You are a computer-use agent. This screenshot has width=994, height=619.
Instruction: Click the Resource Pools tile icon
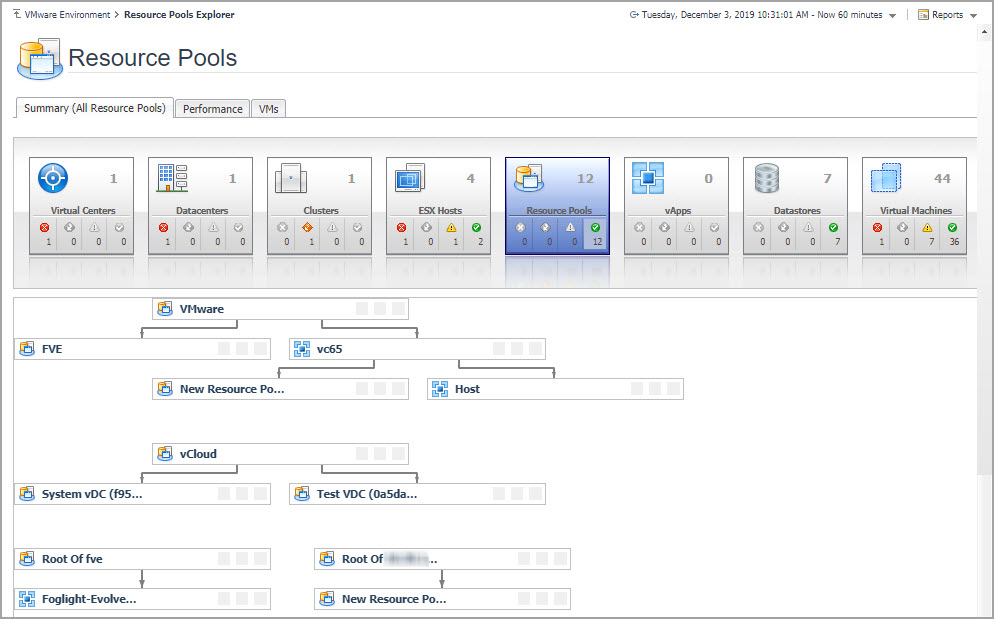(x=529, y=179)
